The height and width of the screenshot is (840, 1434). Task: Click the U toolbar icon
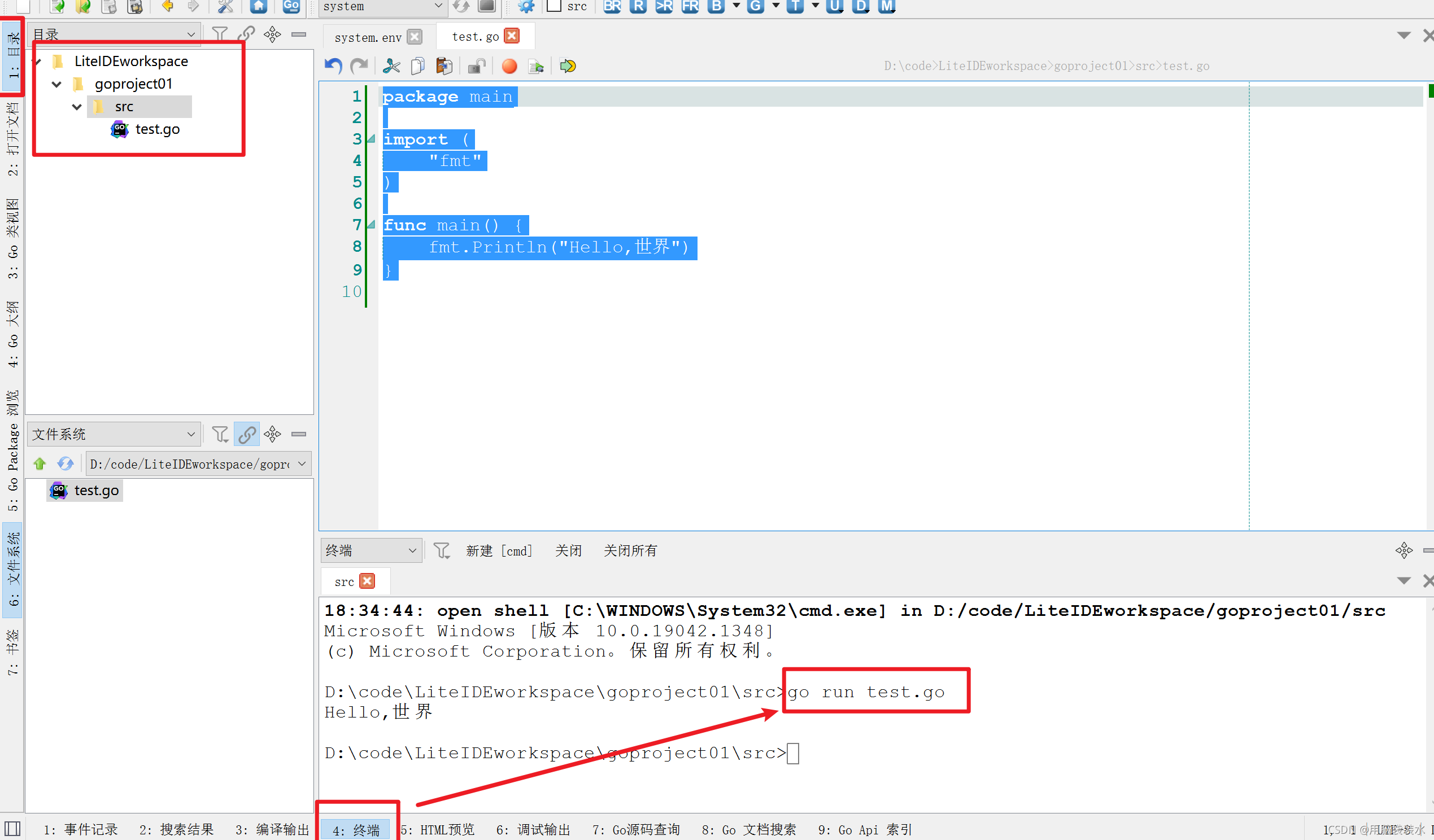click(835, 6)
